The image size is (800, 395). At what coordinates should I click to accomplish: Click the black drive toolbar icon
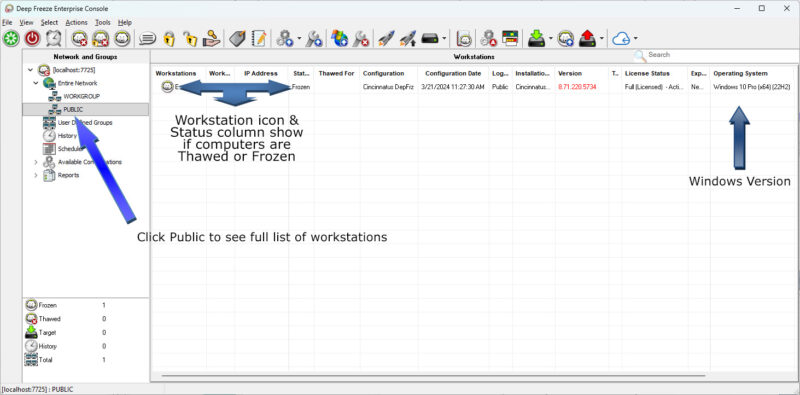430,39
